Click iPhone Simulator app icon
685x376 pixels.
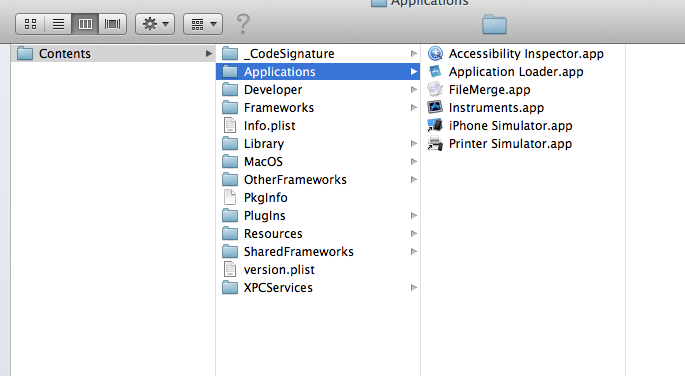click(435, 125)
